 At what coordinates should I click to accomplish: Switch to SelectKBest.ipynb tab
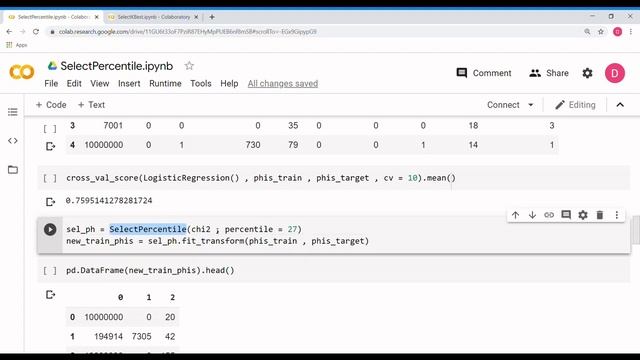153,17
